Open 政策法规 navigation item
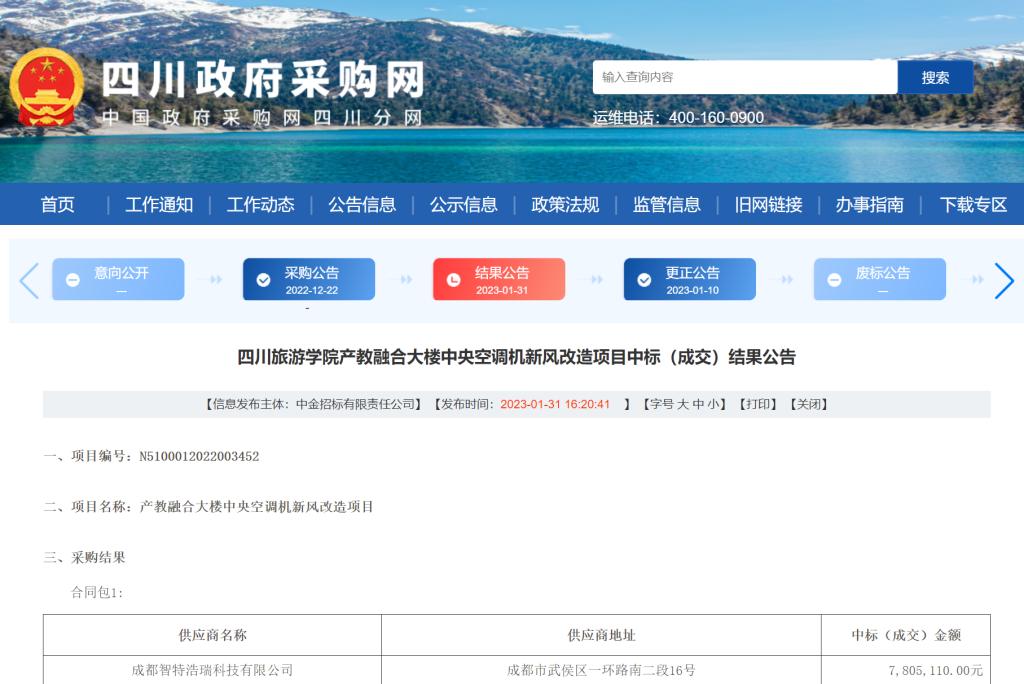The width and height of the screenshot is (1024, 684). click(565, 204)
